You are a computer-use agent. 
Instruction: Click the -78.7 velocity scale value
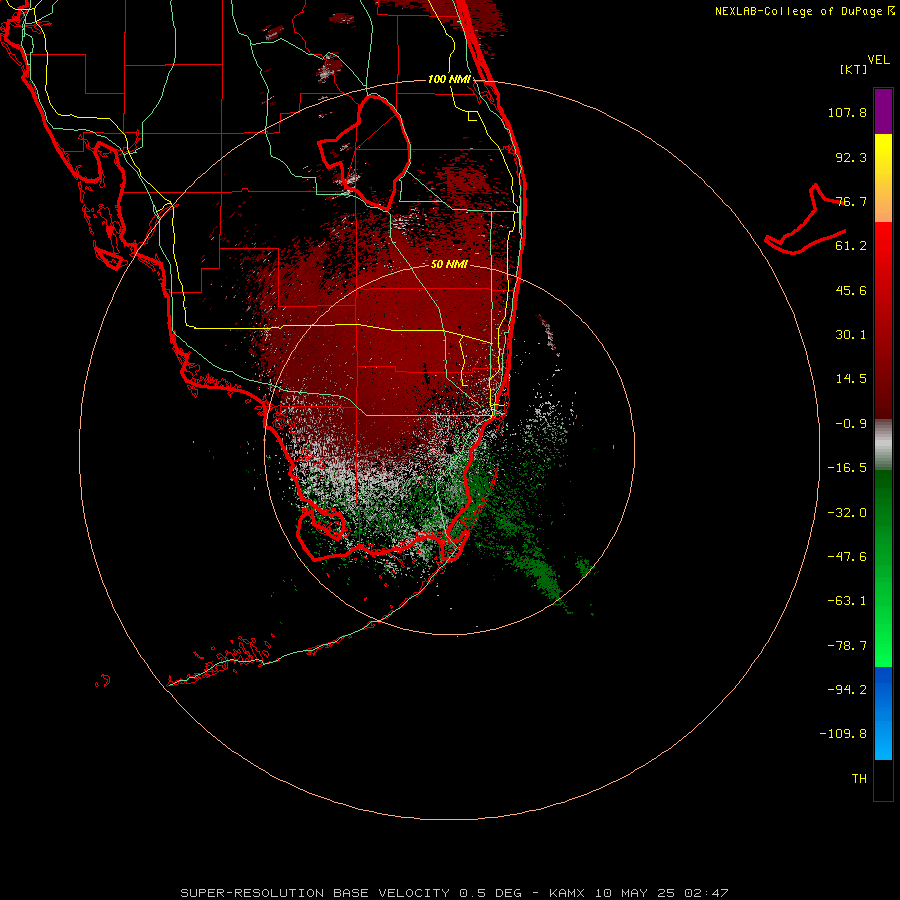pyautogui.click(x=847, y=646)
